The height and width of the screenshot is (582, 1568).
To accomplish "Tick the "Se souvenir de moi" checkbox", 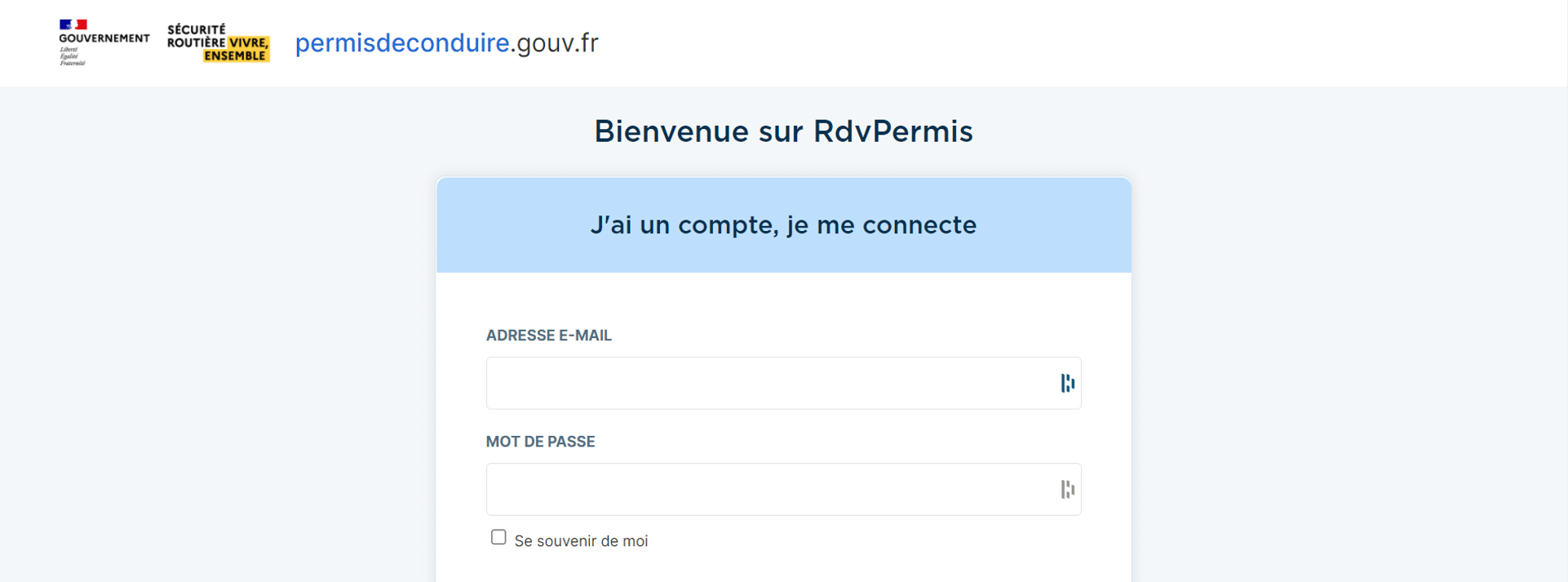I will (498, 537).
